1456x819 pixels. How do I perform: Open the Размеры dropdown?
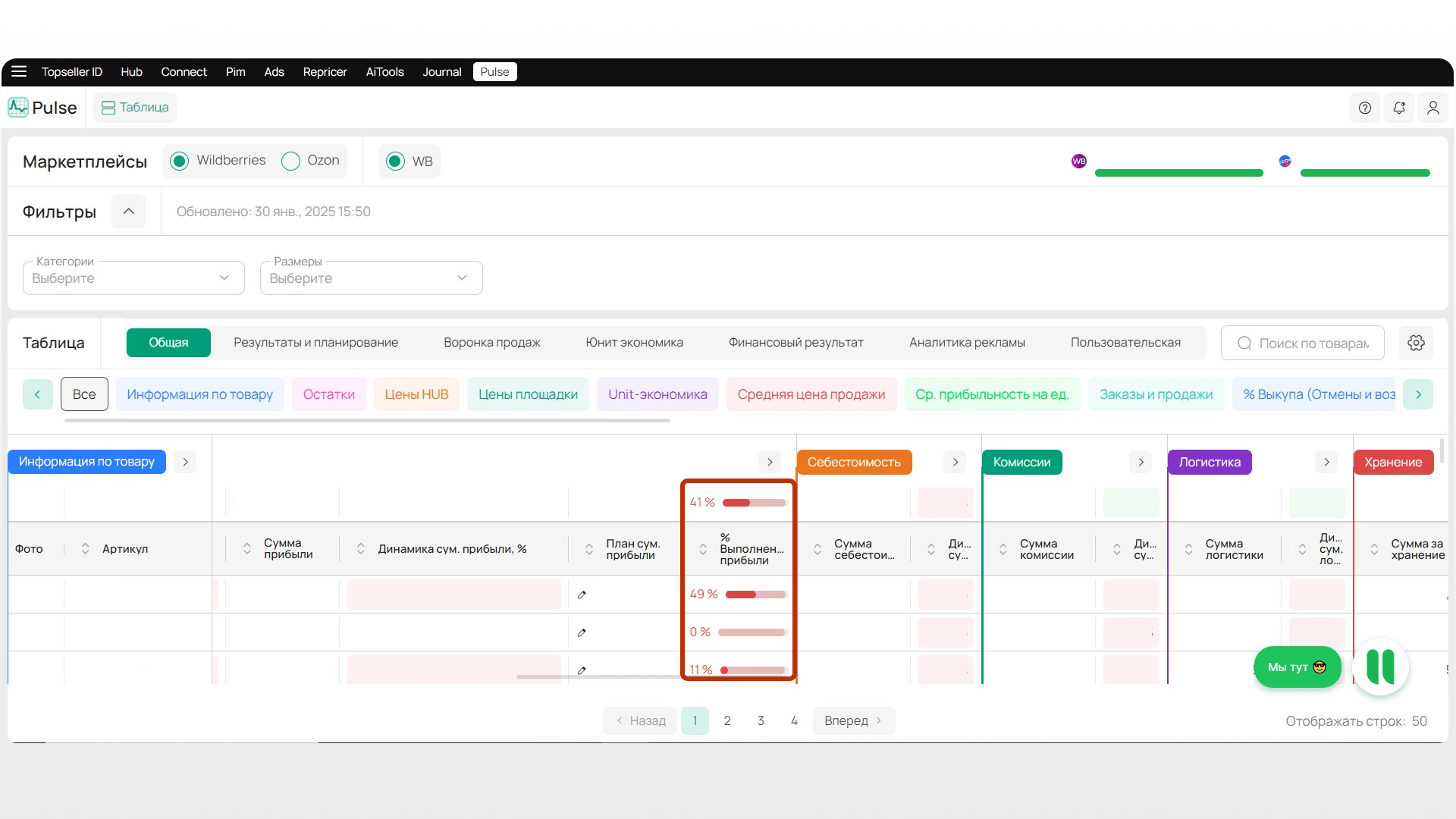click(x=371, y=278)
